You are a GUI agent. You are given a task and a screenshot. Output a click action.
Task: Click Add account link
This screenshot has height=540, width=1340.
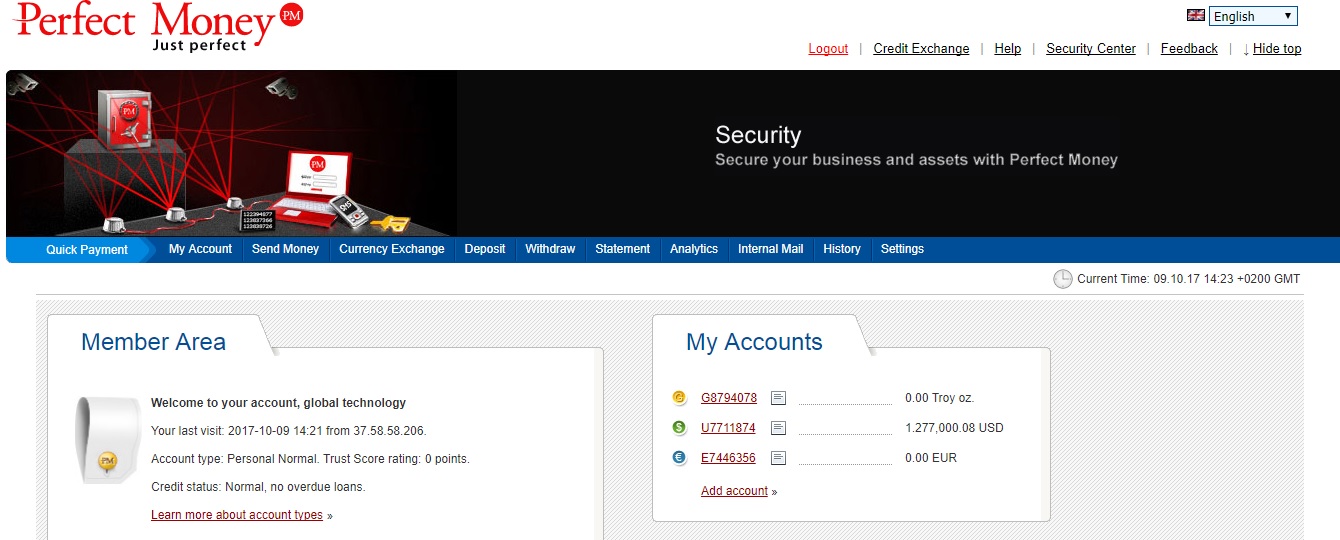point(734,491)
